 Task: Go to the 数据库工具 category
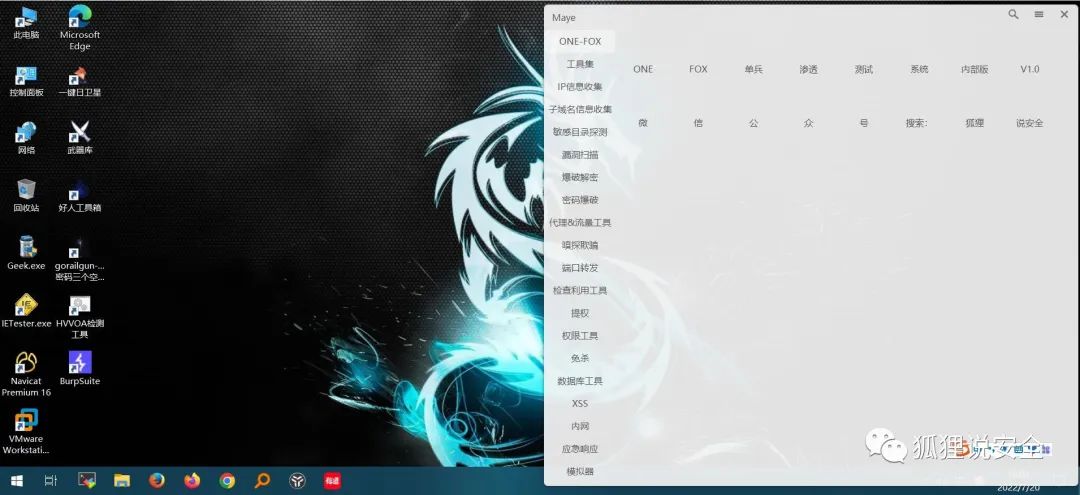[580, 381]
